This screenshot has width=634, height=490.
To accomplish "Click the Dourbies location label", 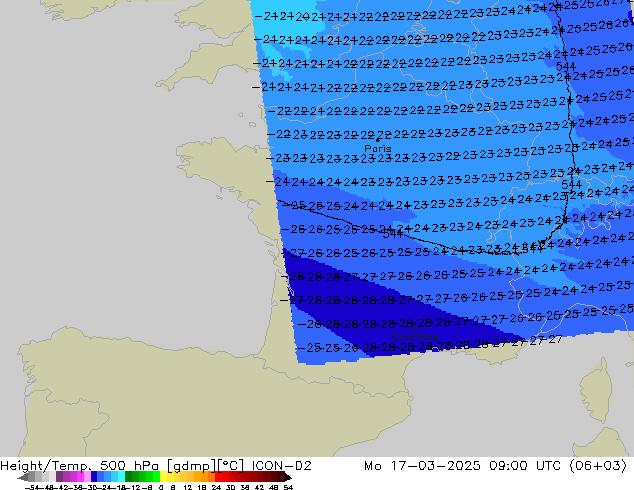I will tap(415, 336).
